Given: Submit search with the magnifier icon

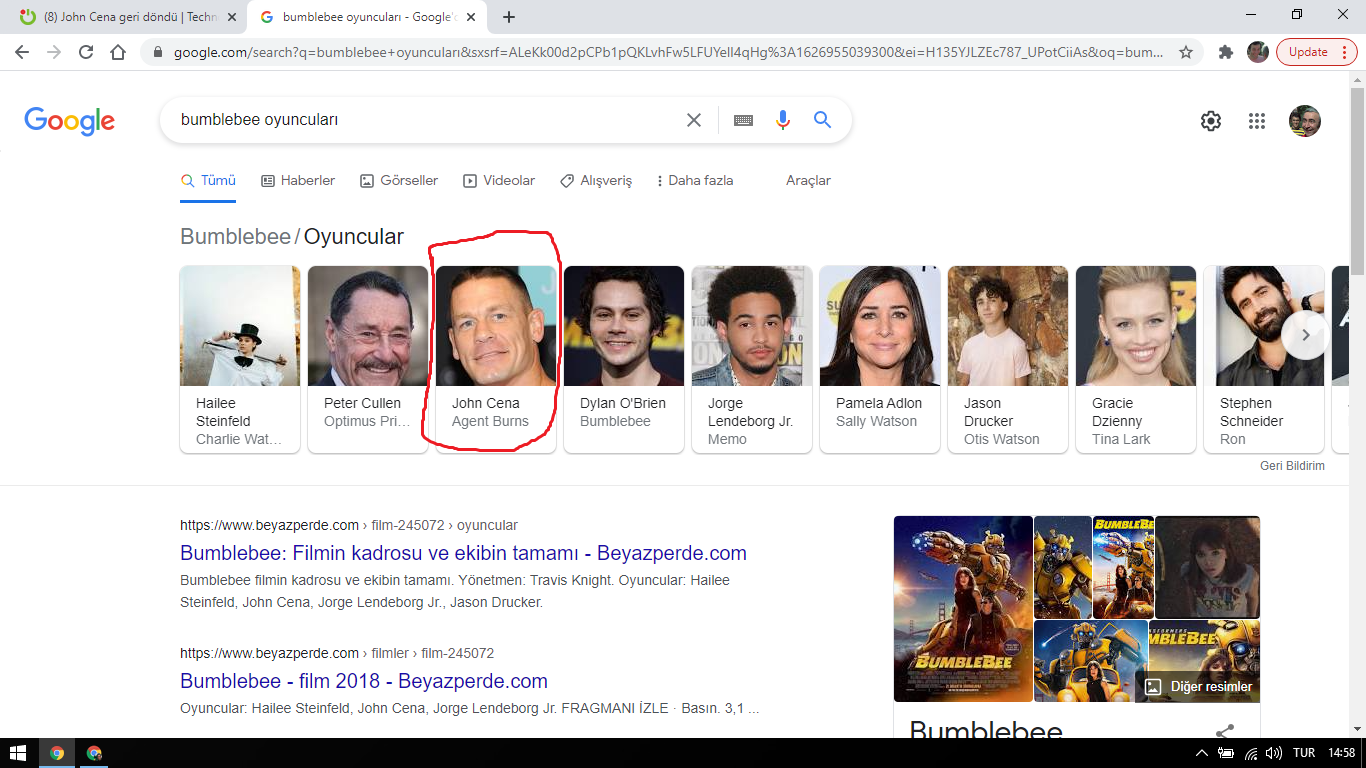Looking at the screenshot, I should coord(823,120).
